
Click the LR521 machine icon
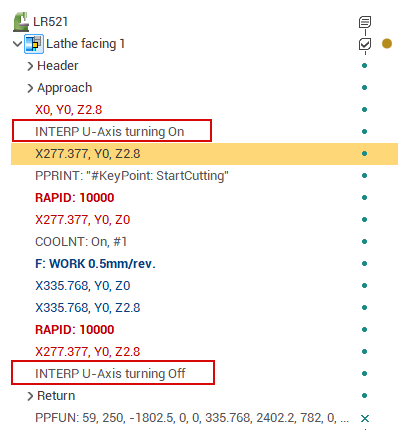click(x=21, y=22)
